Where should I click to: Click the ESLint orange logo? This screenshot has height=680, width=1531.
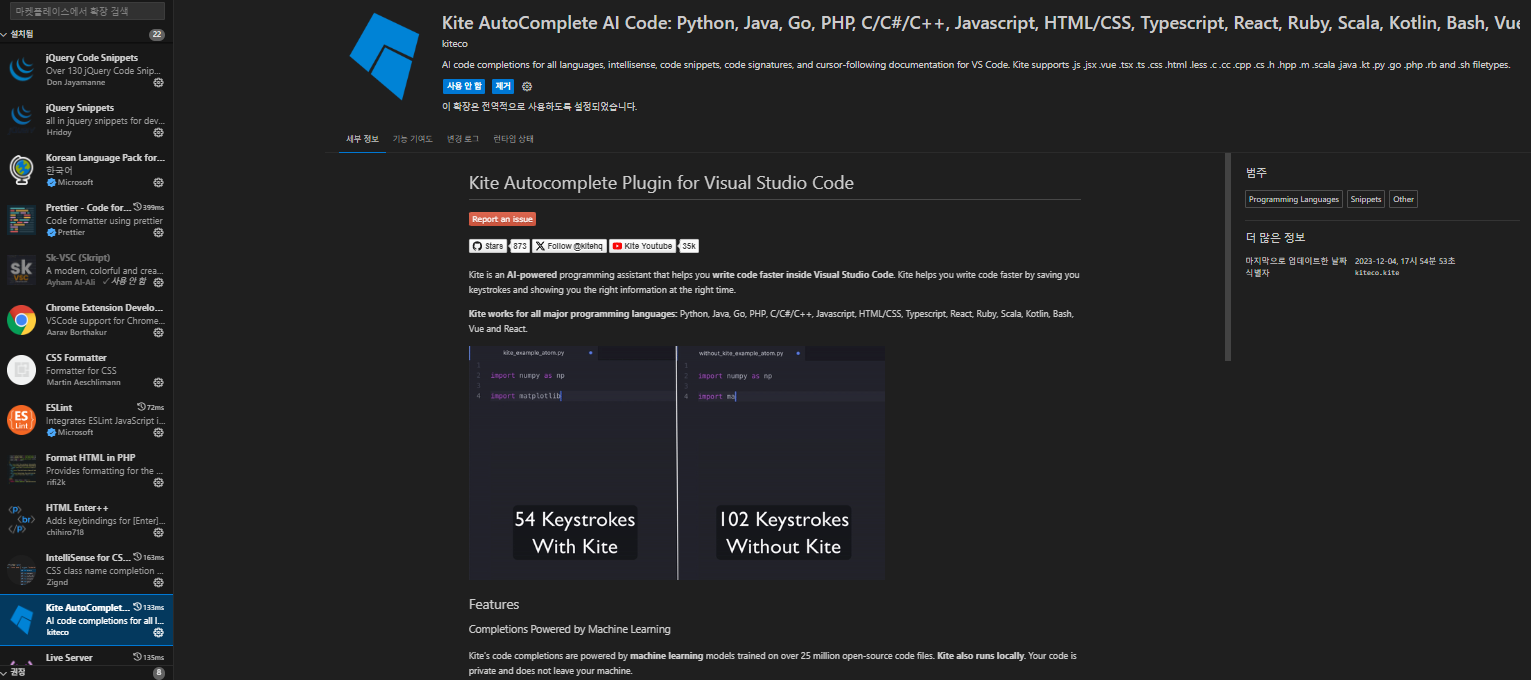tap(22, 420)
